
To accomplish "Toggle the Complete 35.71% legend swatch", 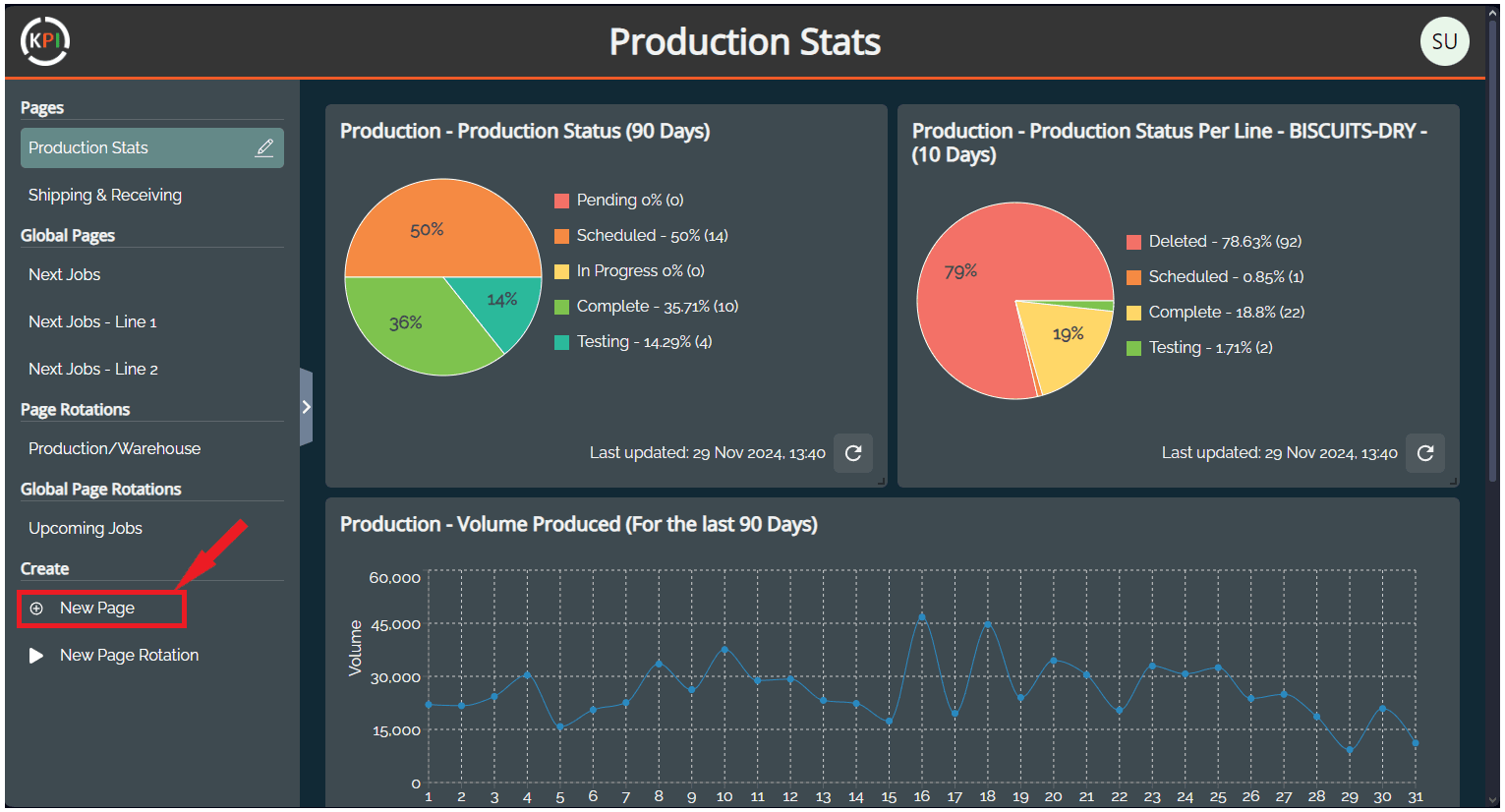I will [x=562, y=307].
